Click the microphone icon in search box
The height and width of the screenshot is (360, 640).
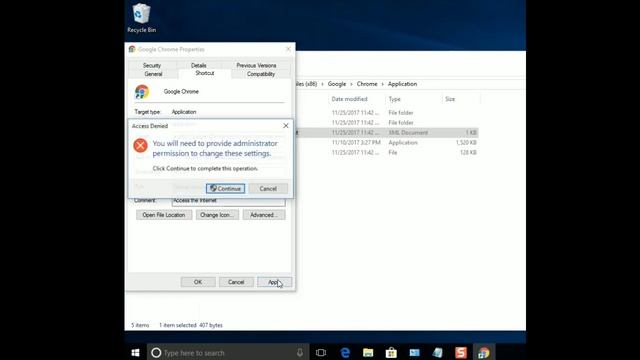(x=300, y=353)
